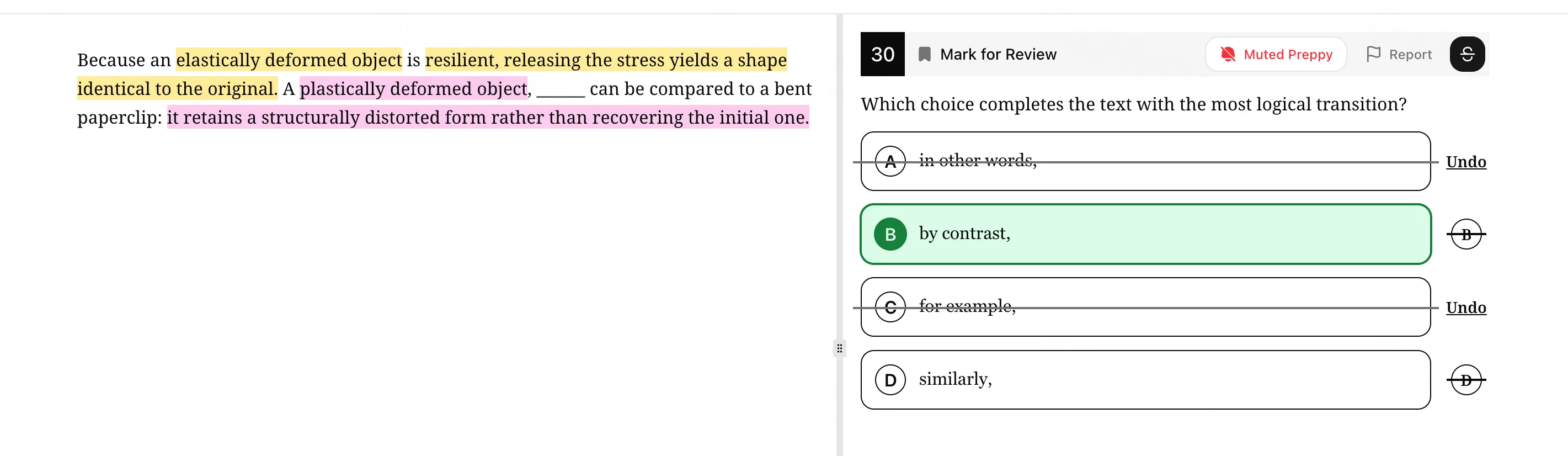The width and height of the screenshot is (1568, 456).
Task: Click the red muted-bell icon on Muted Preppy
Action: click(1227, 54)
